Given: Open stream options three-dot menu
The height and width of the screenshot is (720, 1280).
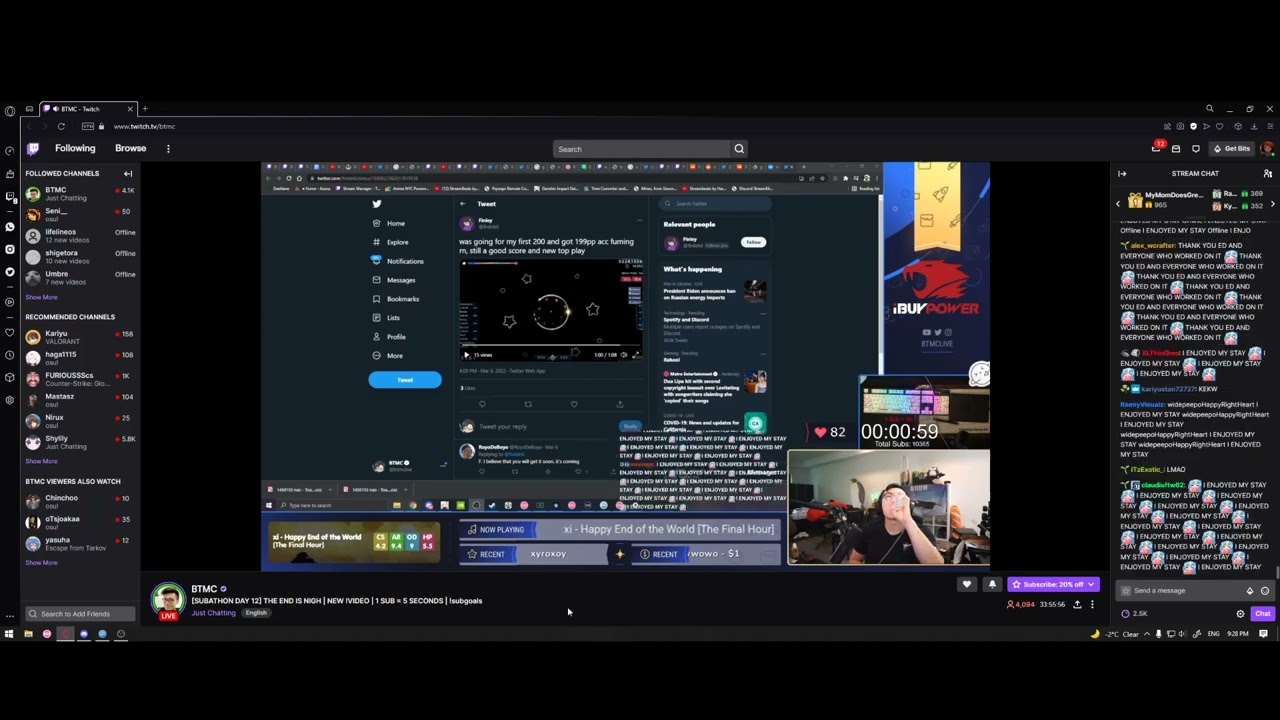Looking at the screenshot, I should [x=1092, y=605].
